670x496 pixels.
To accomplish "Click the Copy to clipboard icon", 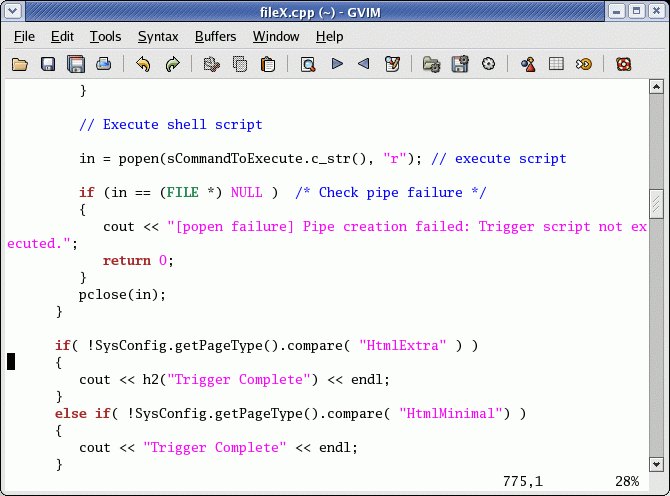I will (x=240, y=65).
